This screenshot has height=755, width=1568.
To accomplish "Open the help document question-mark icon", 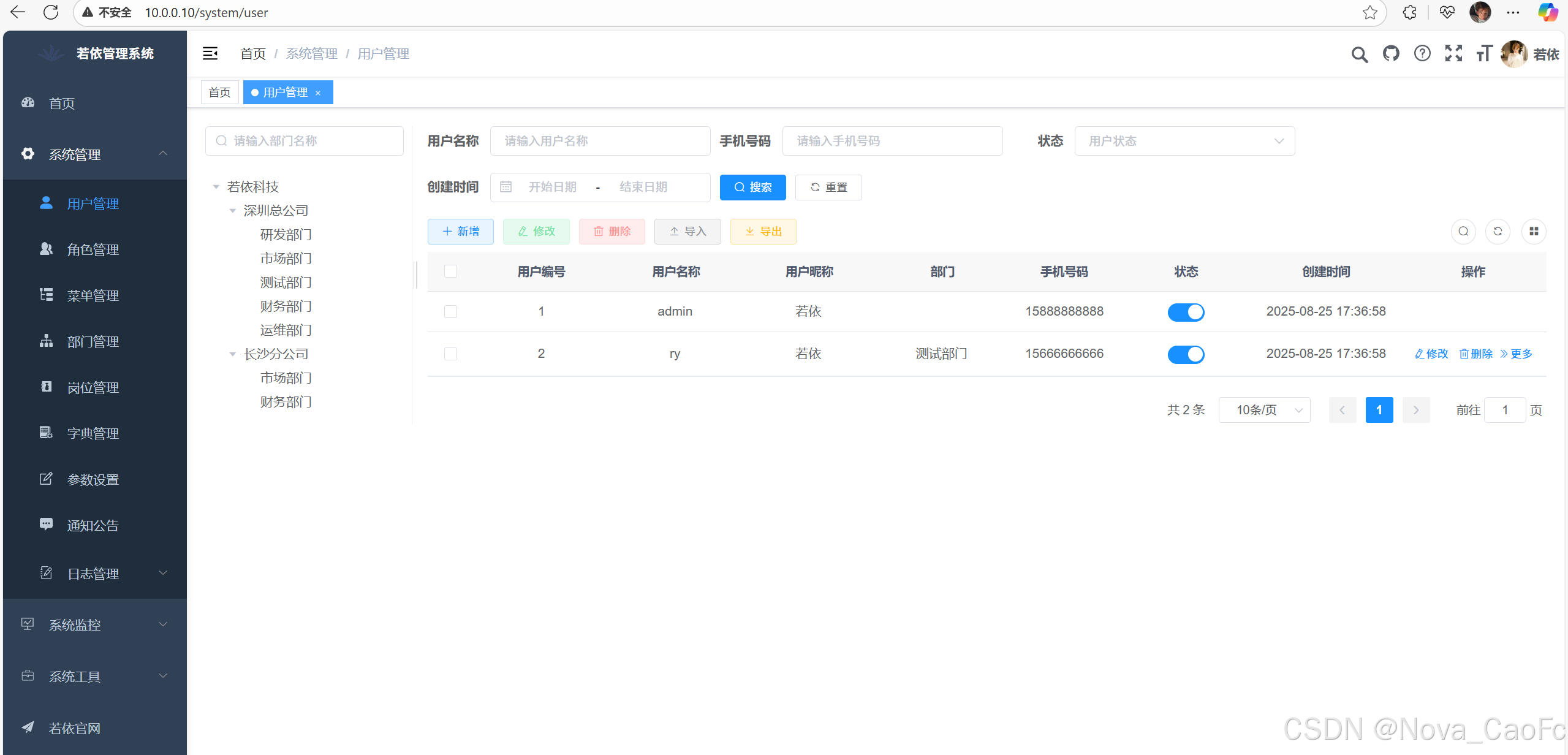I will (x=1422, y=54).
